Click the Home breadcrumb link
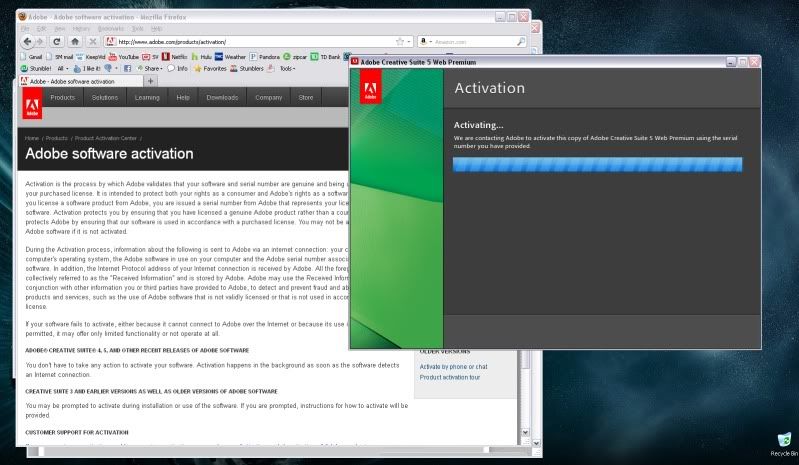This screenshot has width=799, height=465. point(32,138)
